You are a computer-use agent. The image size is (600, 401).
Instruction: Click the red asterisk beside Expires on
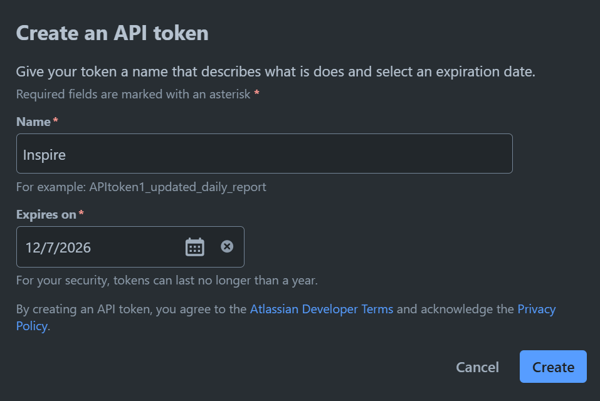(81, 214)
